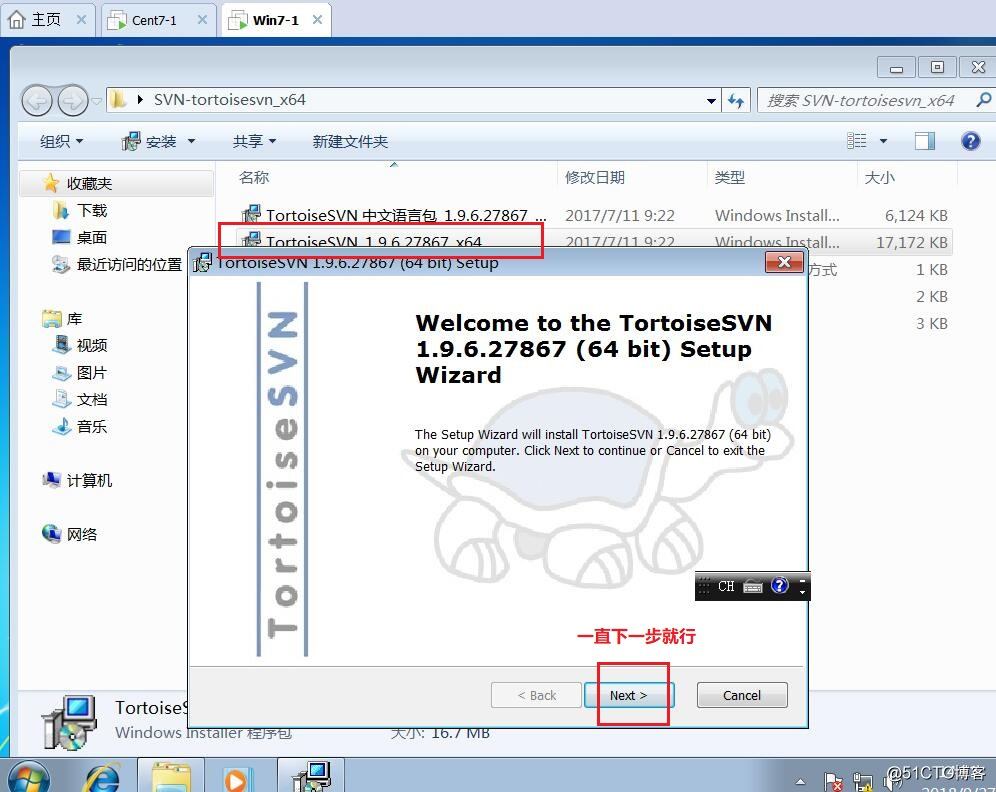This screenshot has width=996, height=792.
Task: Open the 图片 library
Action: [80, 372]
